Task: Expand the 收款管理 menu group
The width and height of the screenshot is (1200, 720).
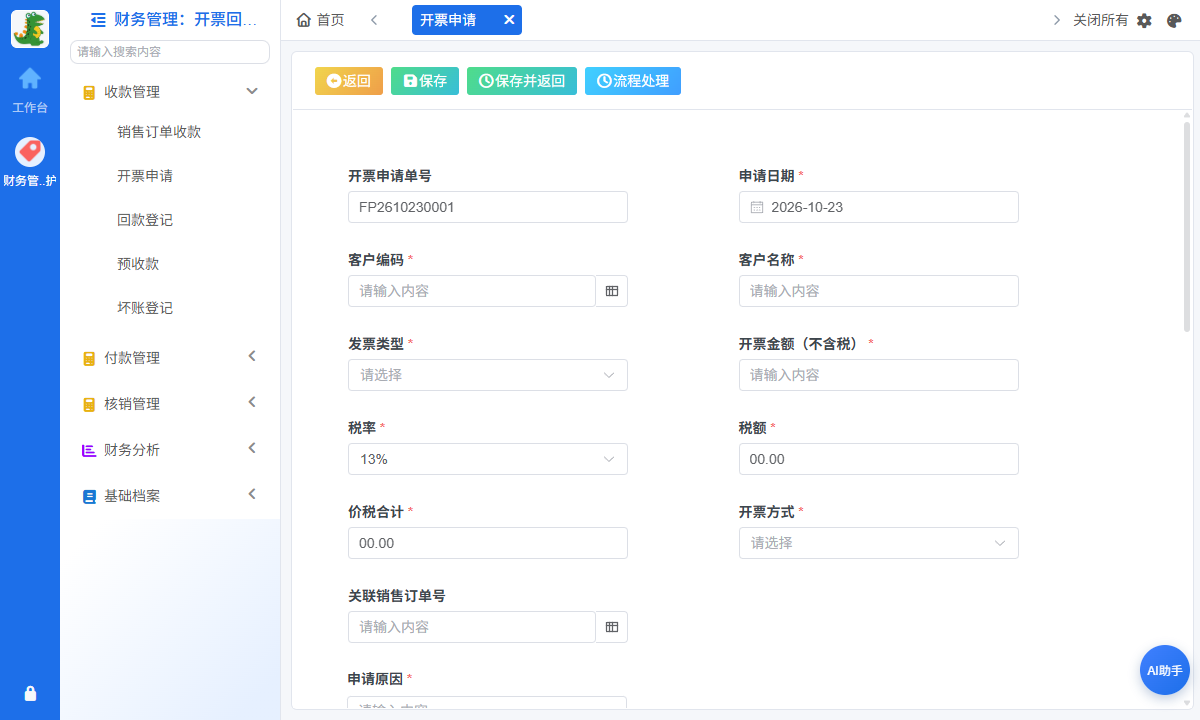Action: (170, 92)
